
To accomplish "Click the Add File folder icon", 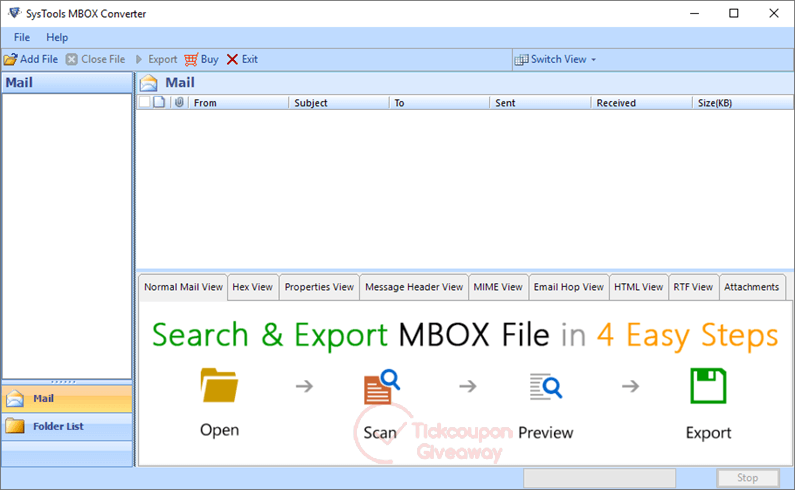I will coord(10,59).
